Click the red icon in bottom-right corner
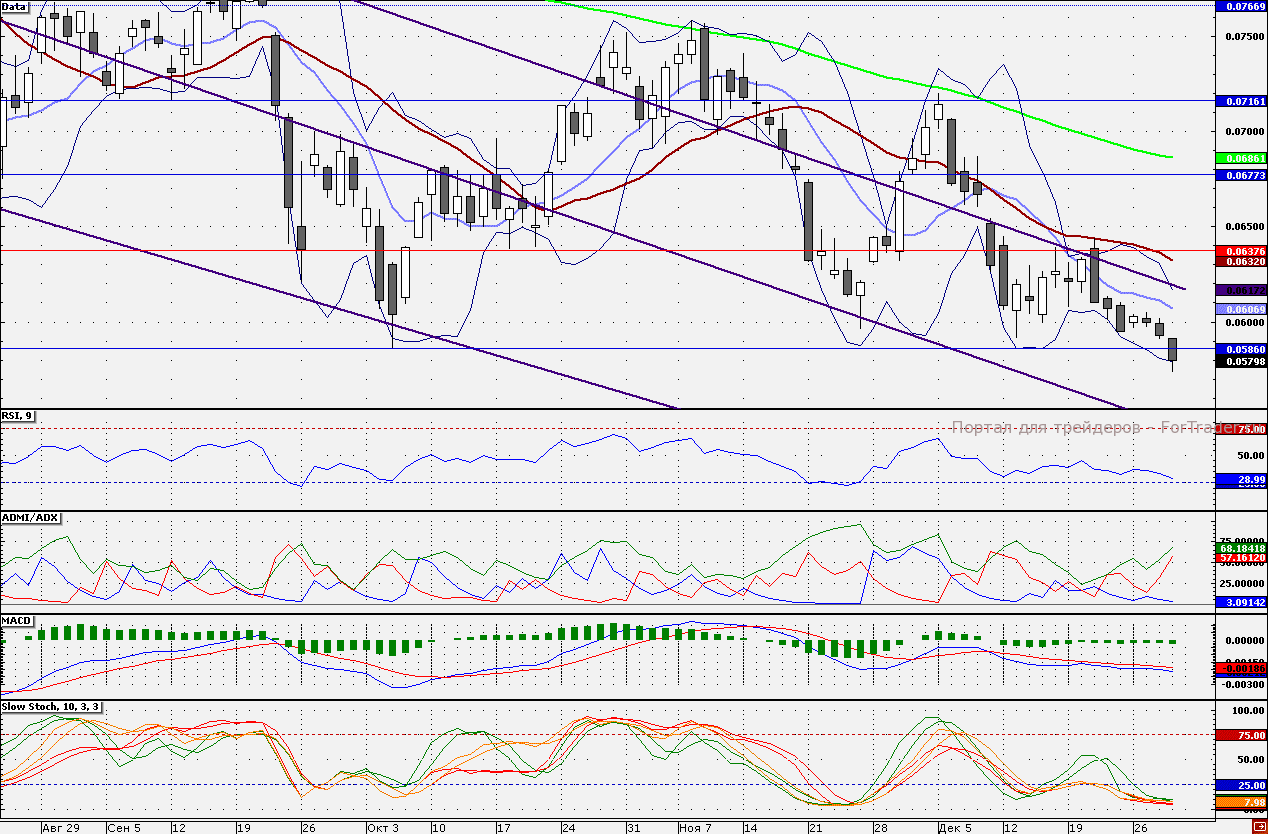The image size is (1268, 834). click(1258, 826)
